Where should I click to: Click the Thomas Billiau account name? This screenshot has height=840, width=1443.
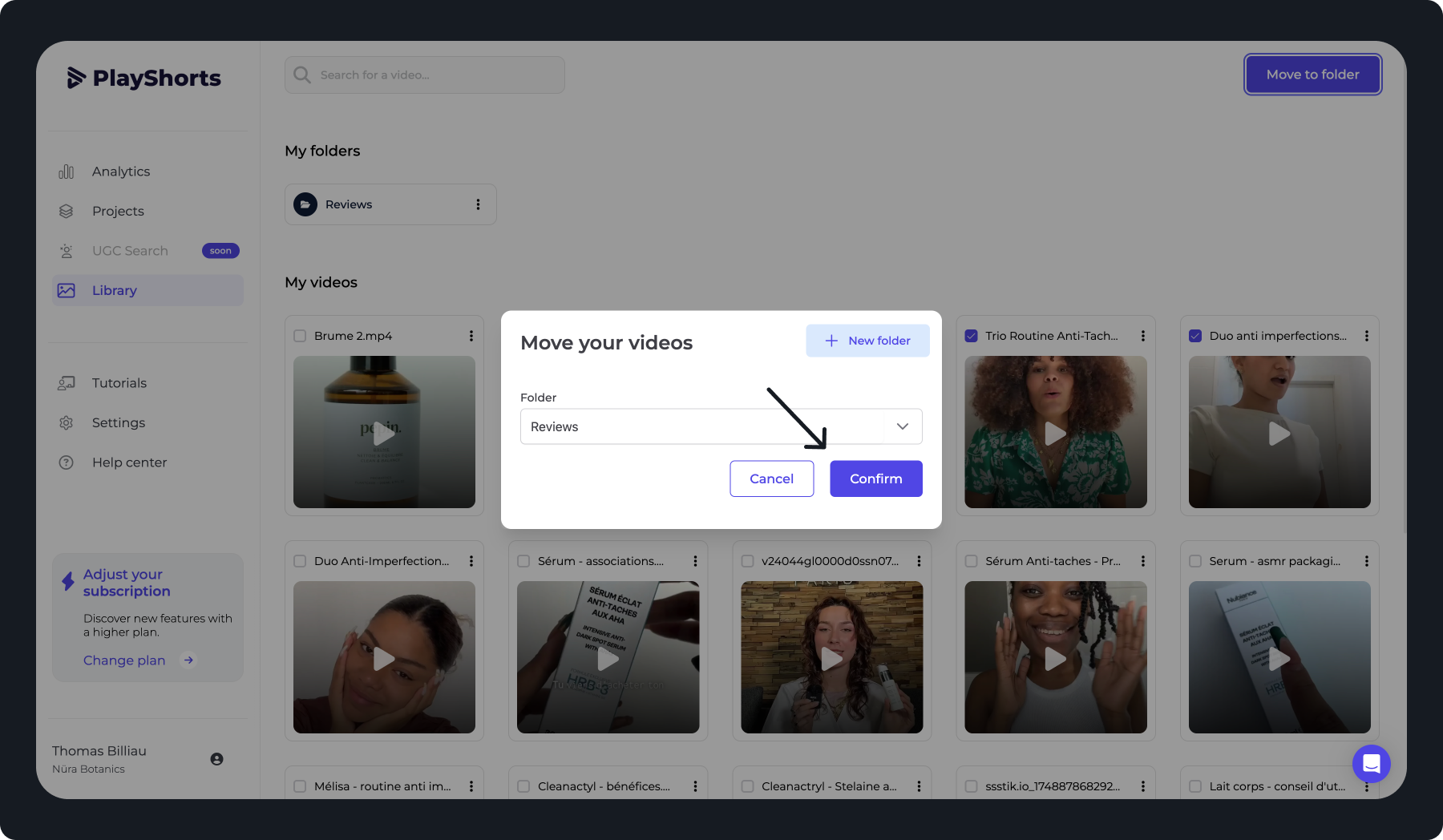(x=99, y=751)
